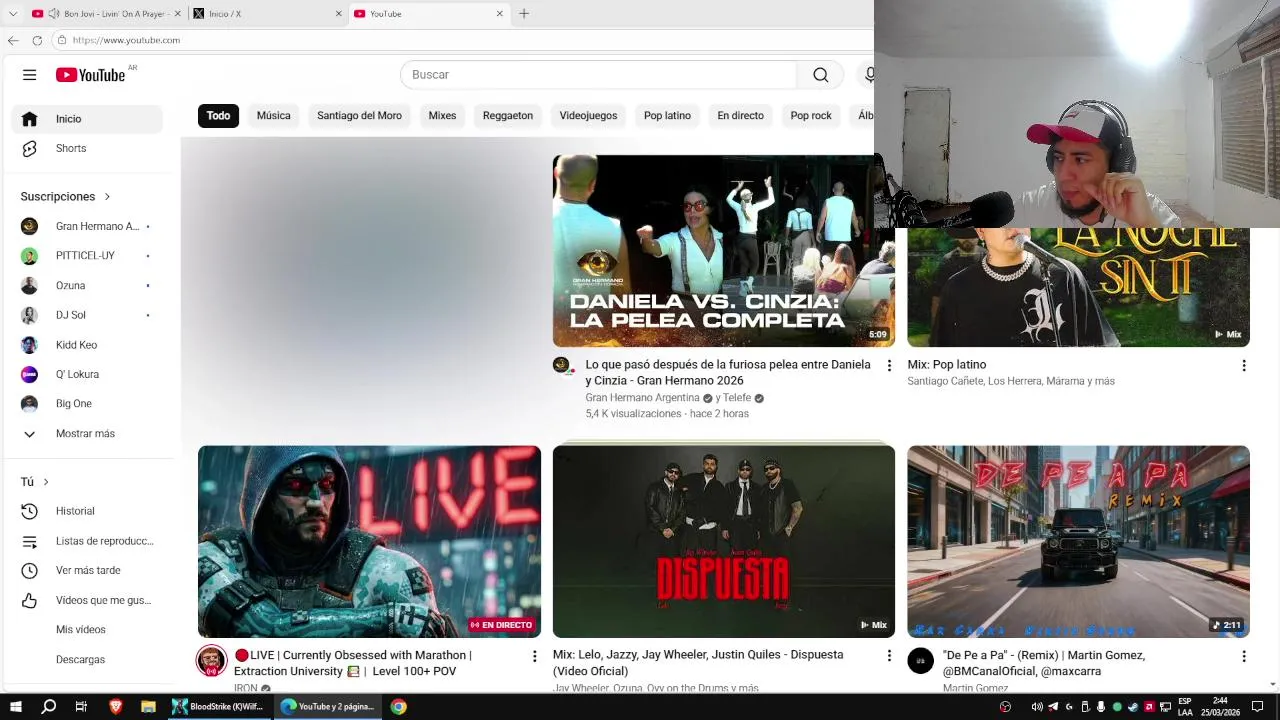Open Historial
The image size is (1280, 720).
coord(87,511)
